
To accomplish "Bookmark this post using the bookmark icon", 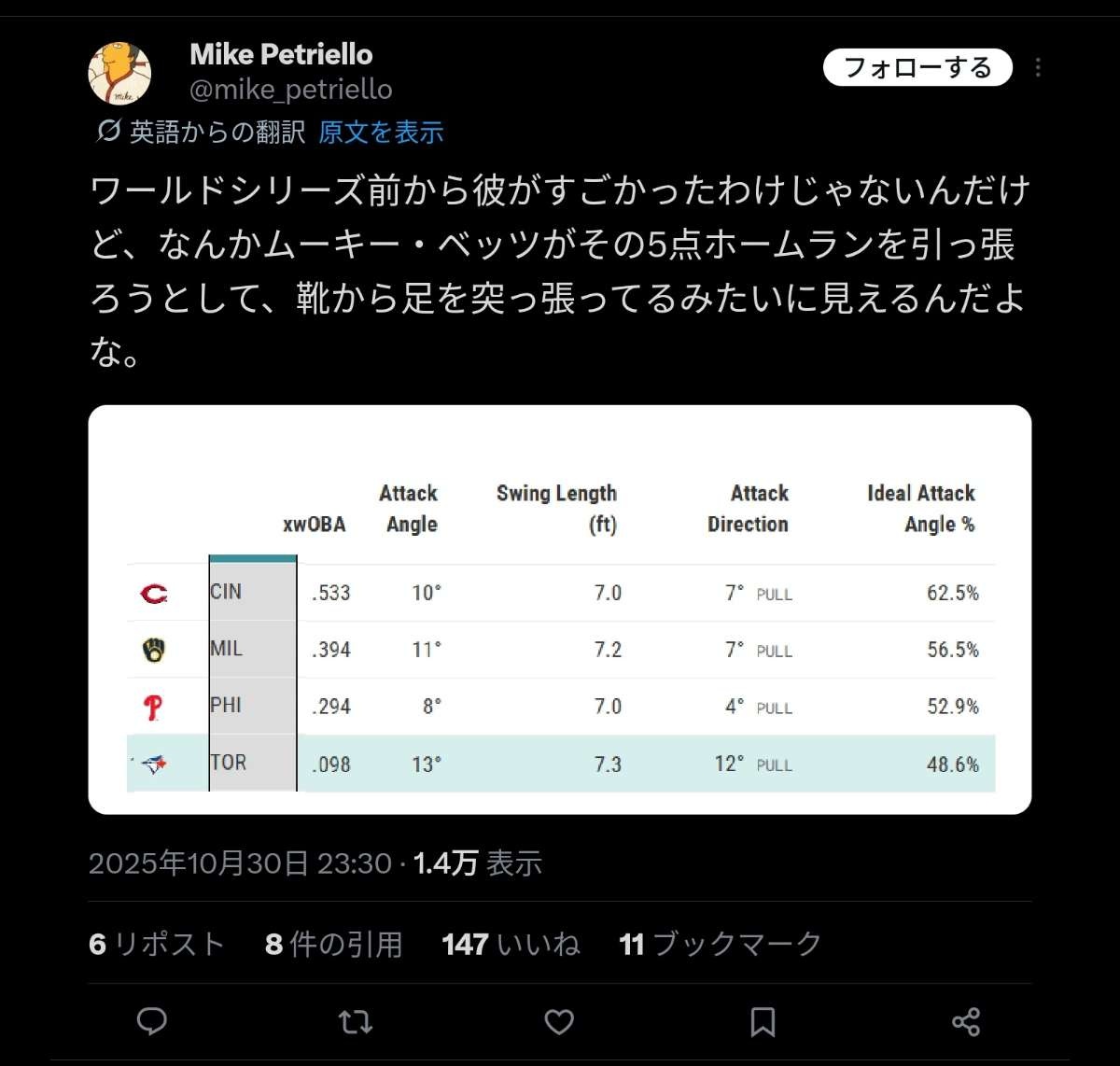I will tap(763, 1022).
